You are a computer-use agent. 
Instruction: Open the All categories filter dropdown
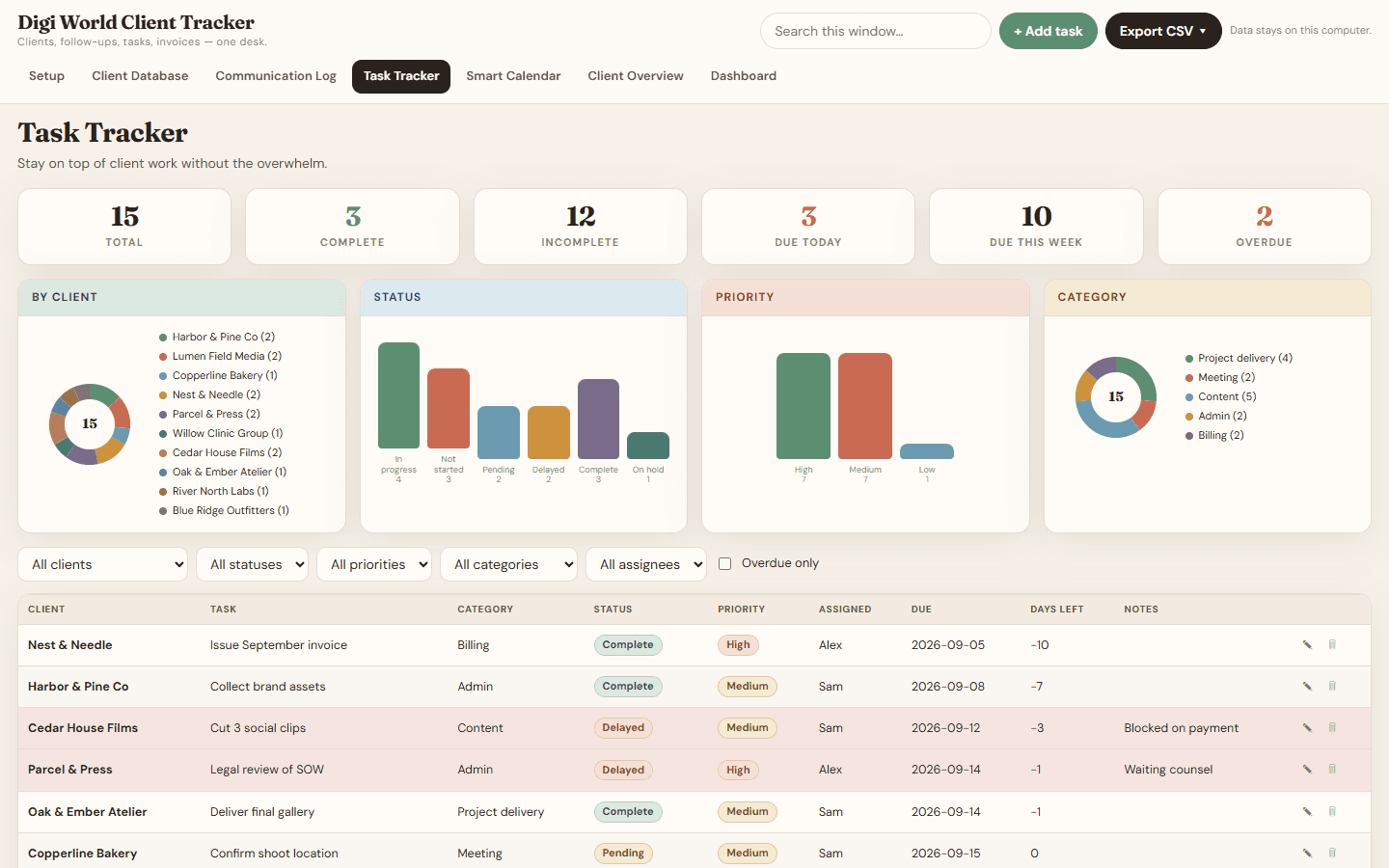(509, 564)
